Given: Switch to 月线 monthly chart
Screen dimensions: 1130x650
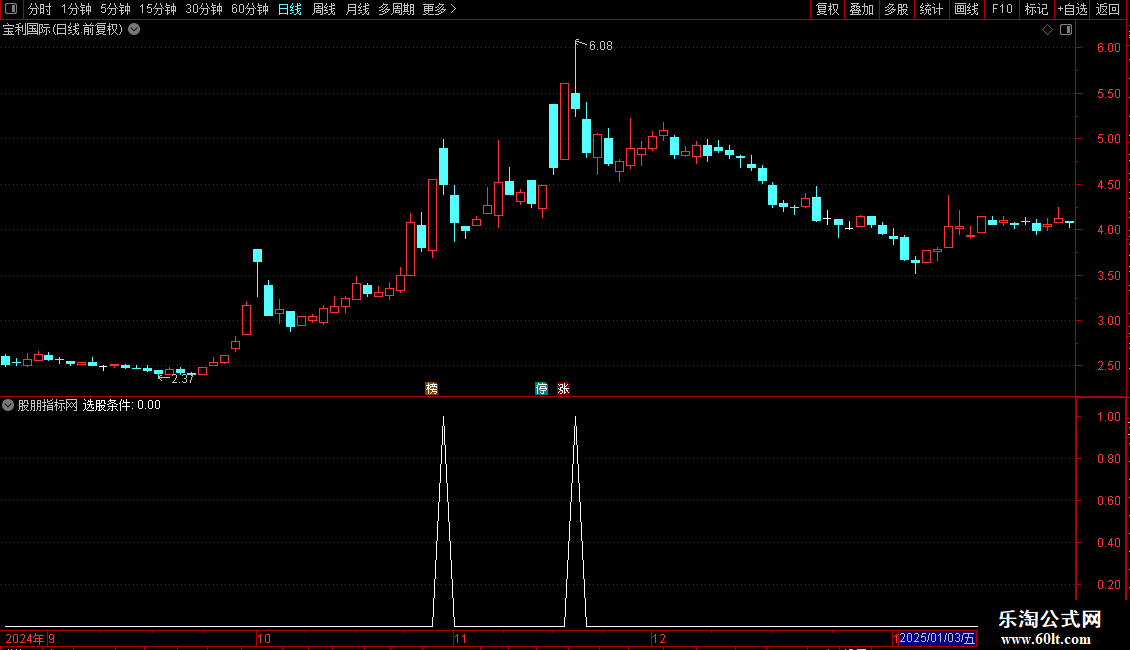Looking at the screenshot, I should point(357,9).
